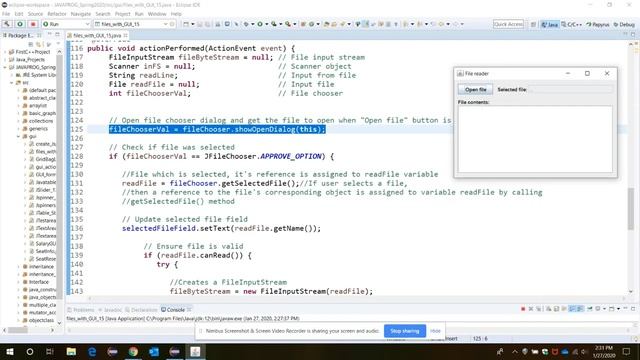Click the red stop button in launch bar
Viewport: 640px width, 360px height.
point(33,24)
